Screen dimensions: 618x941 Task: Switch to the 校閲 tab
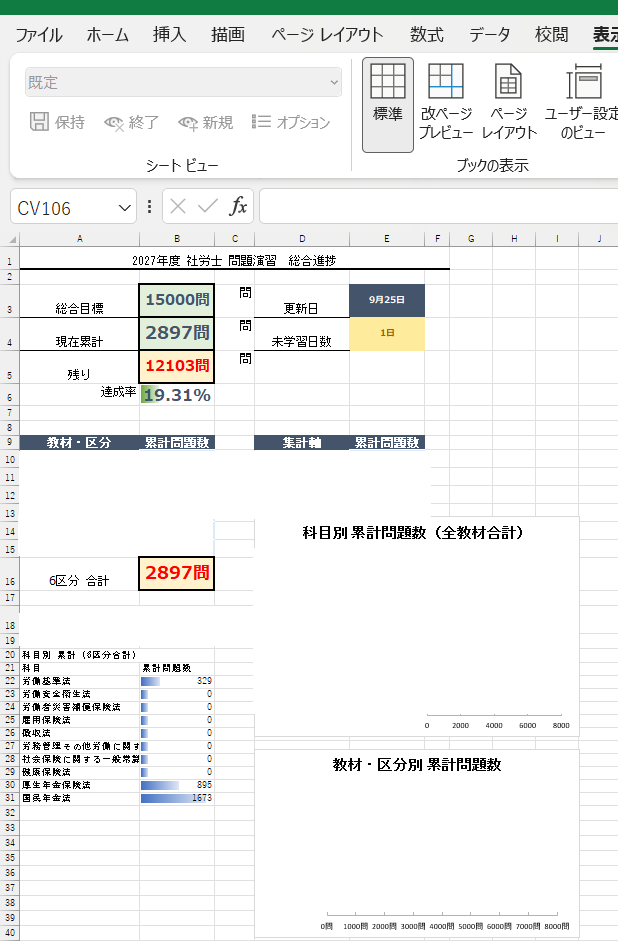(x=551, y=35)
